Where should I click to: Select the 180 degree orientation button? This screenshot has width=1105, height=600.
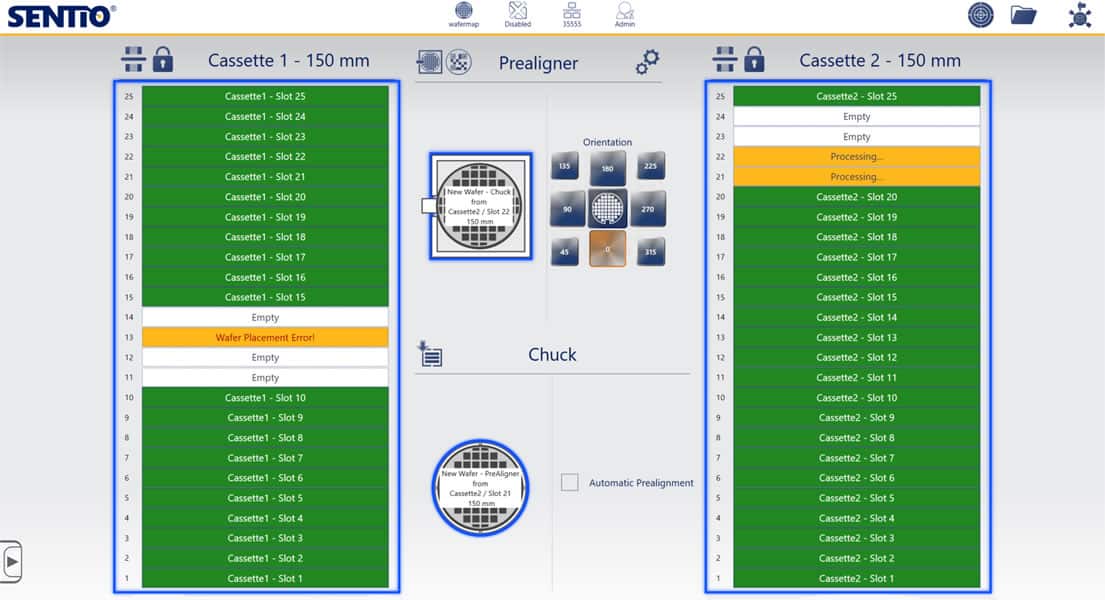(607, 168)
